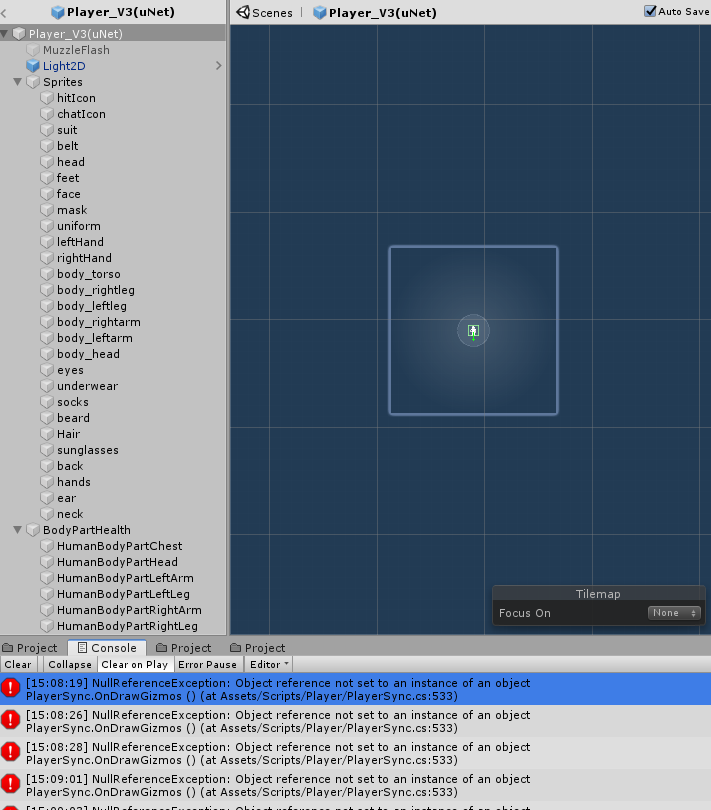Select the 15:08:19 NullReferenceException log entry

(356, 689)
